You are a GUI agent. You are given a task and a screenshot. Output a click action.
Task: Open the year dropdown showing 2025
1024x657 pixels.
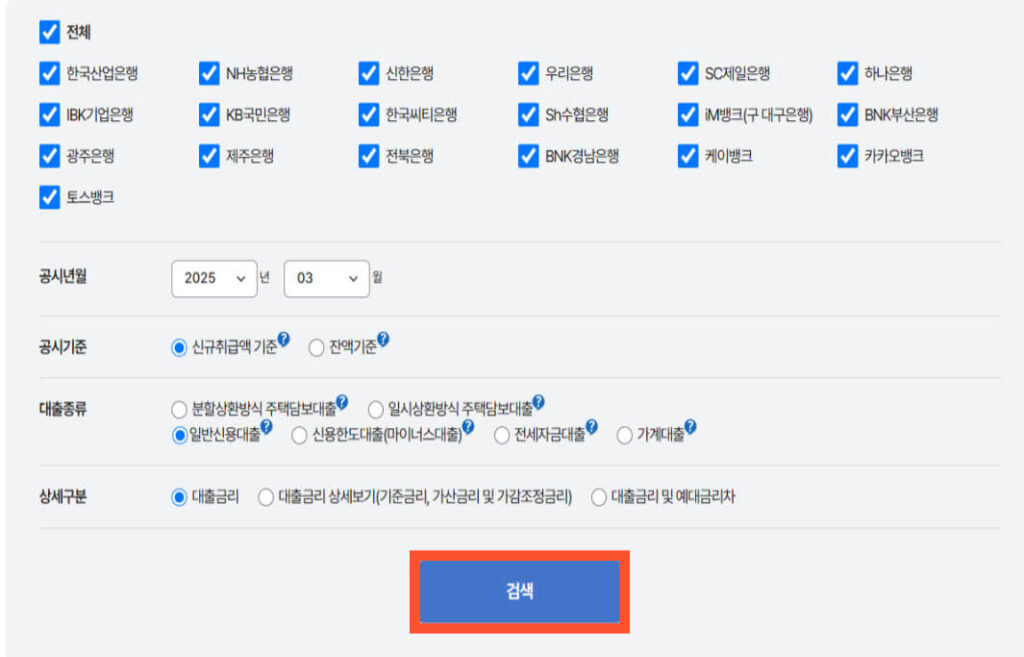pos(213,280)
